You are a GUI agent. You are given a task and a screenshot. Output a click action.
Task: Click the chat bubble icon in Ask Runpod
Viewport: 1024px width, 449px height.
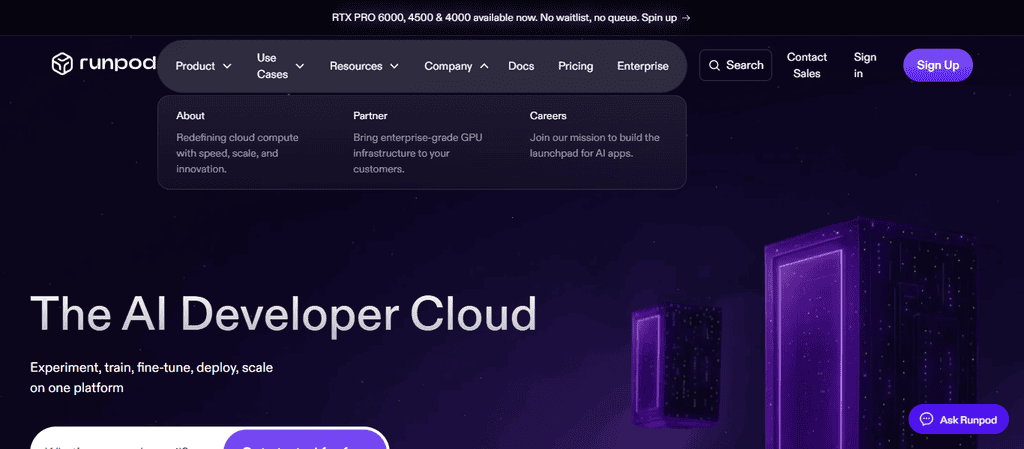pyautogui.click(x=925, y=420)
